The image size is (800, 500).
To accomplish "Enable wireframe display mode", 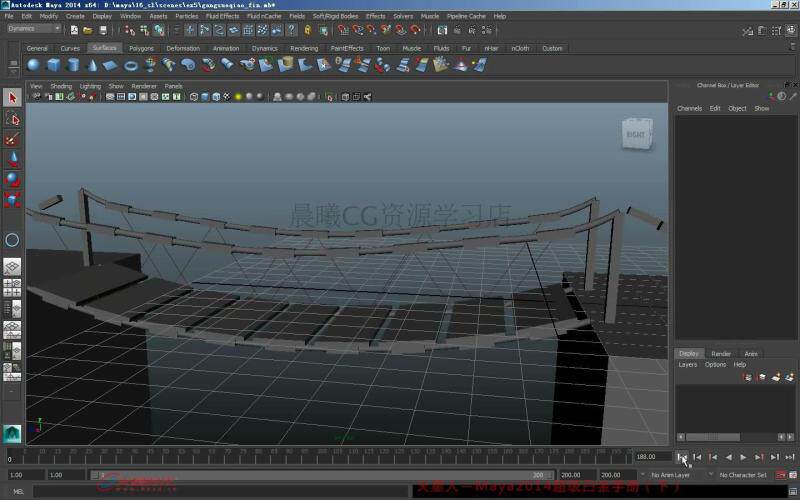I will [194, 96].
